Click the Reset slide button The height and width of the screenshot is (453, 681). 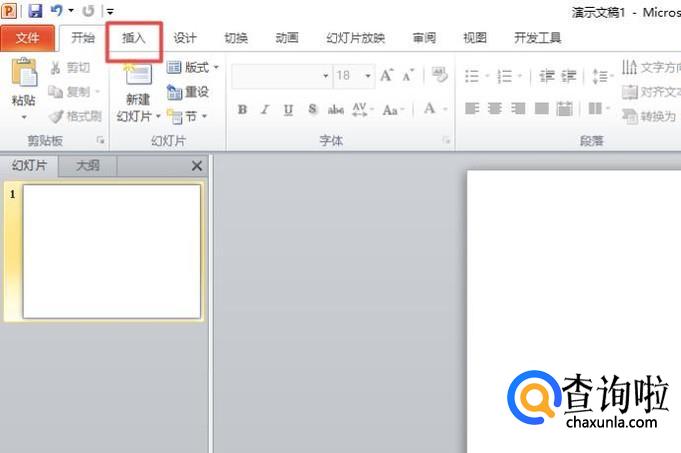pyautogui.click(x=188, y=92)
